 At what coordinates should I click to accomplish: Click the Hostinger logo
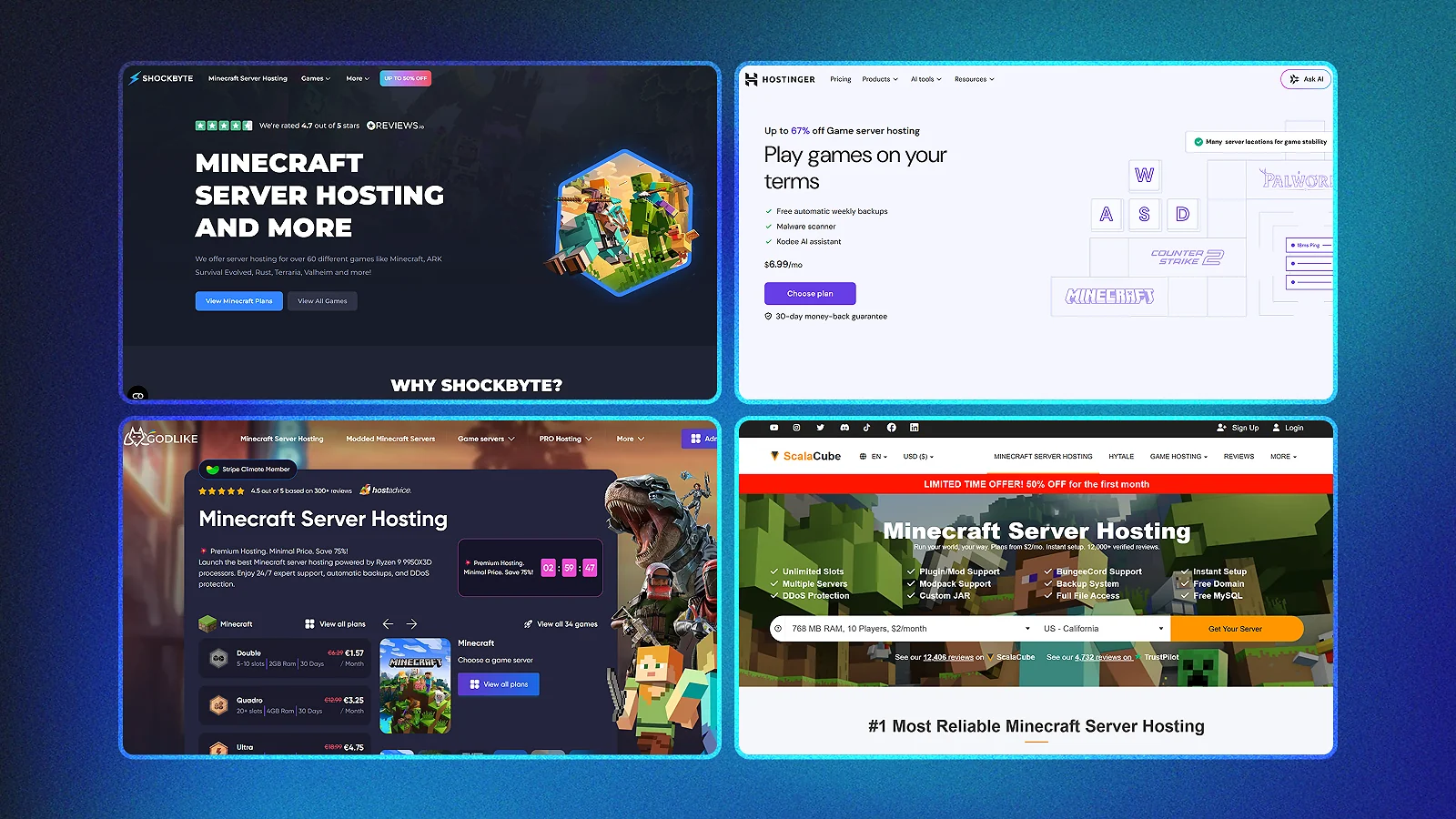(780, 79)
